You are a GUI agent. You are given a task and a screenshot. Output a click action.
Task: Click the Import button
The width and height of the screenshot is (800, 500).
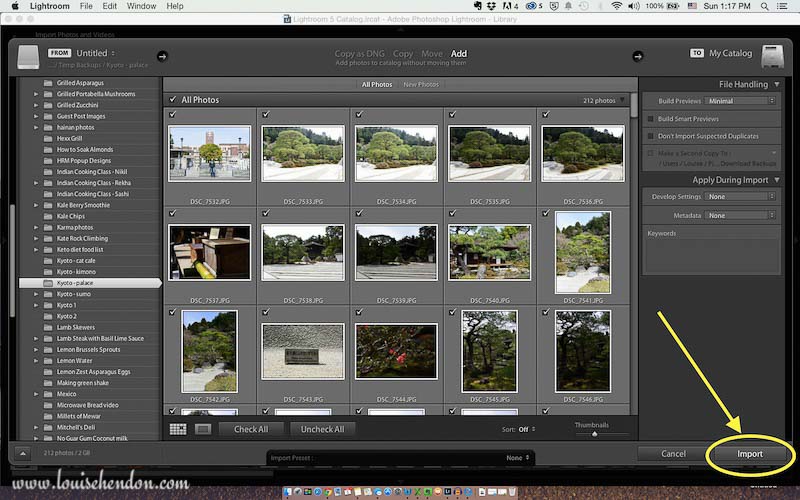click(749, 454)
